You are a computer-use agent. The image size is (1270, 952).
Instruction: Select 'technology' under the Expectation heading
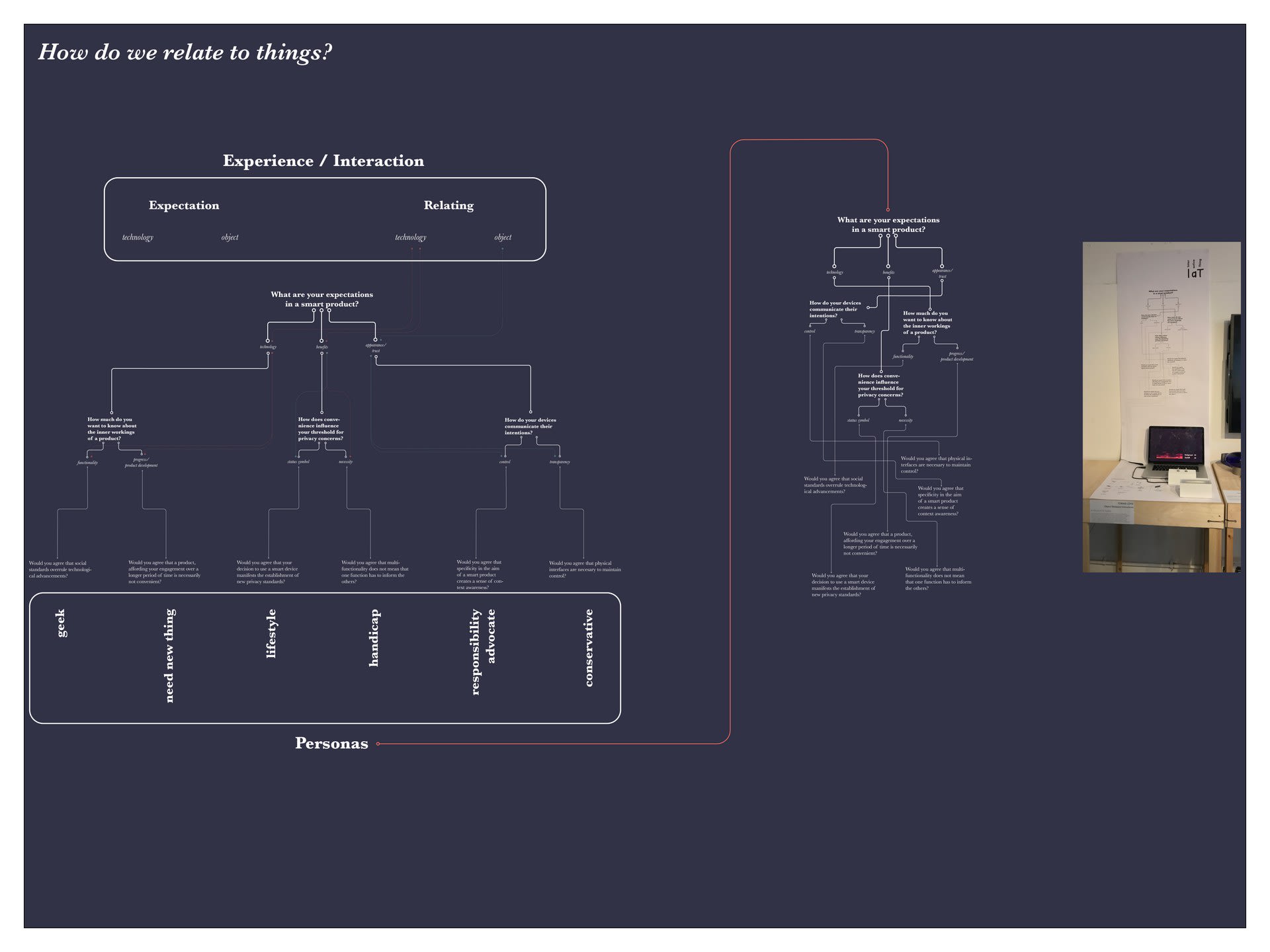click(138, 237)
